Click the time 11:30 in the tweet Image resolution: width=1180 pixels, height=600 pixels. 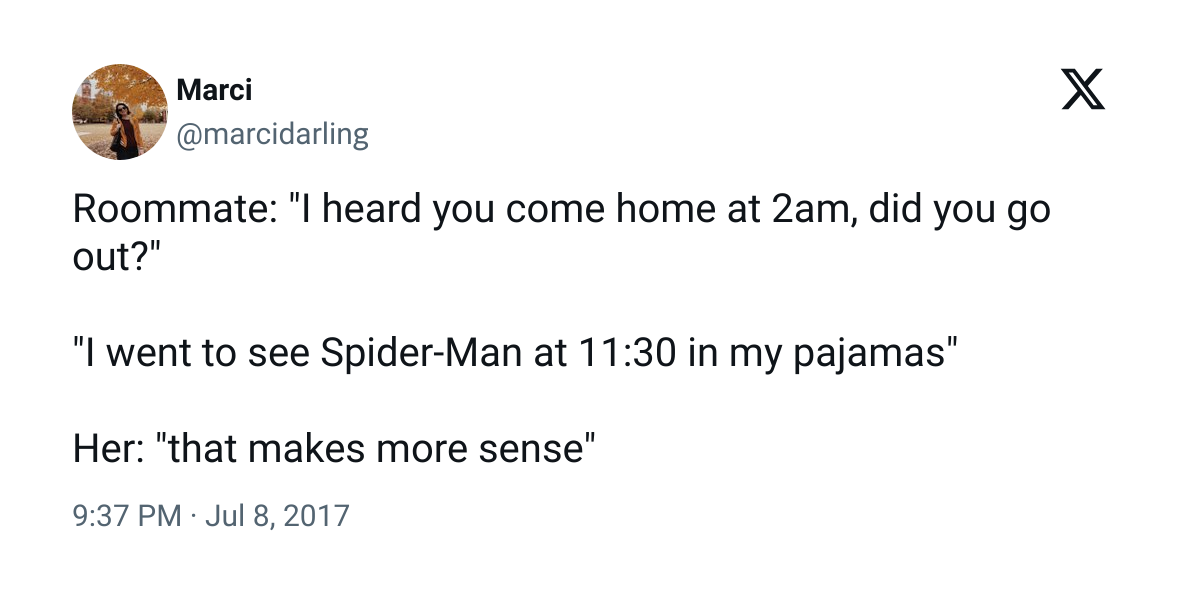pos(627,354)
